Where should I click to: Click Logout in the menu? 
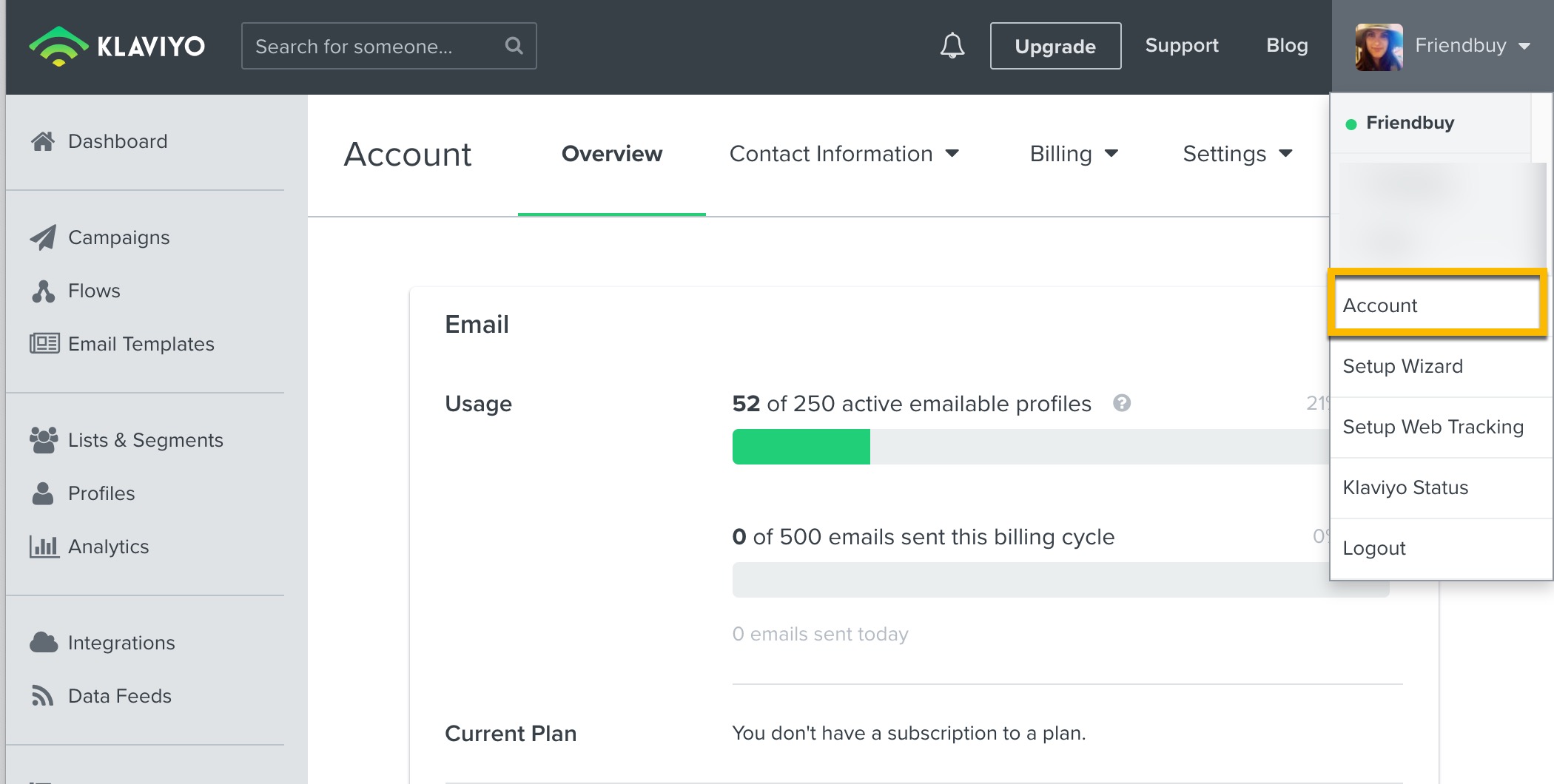click(1441, 548)
